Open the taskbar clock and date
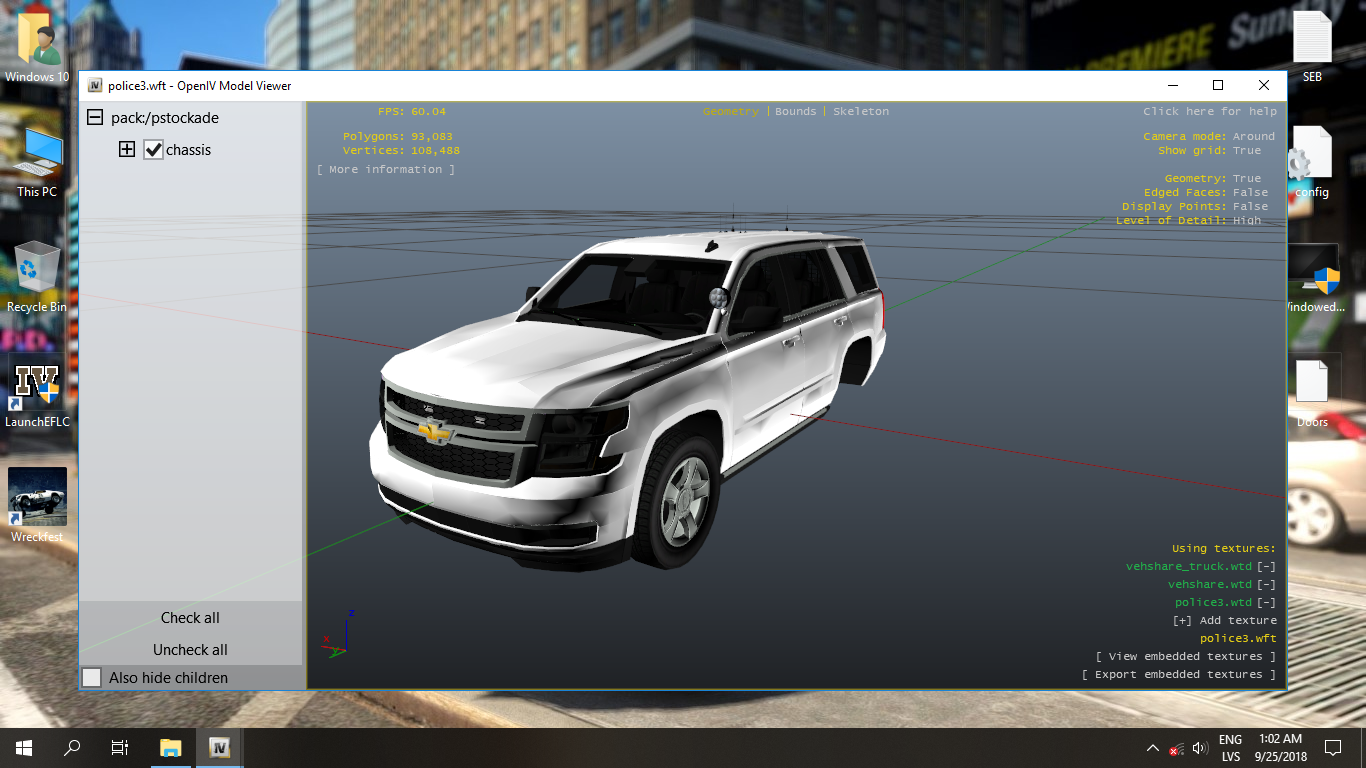 tap(1282, 748)
